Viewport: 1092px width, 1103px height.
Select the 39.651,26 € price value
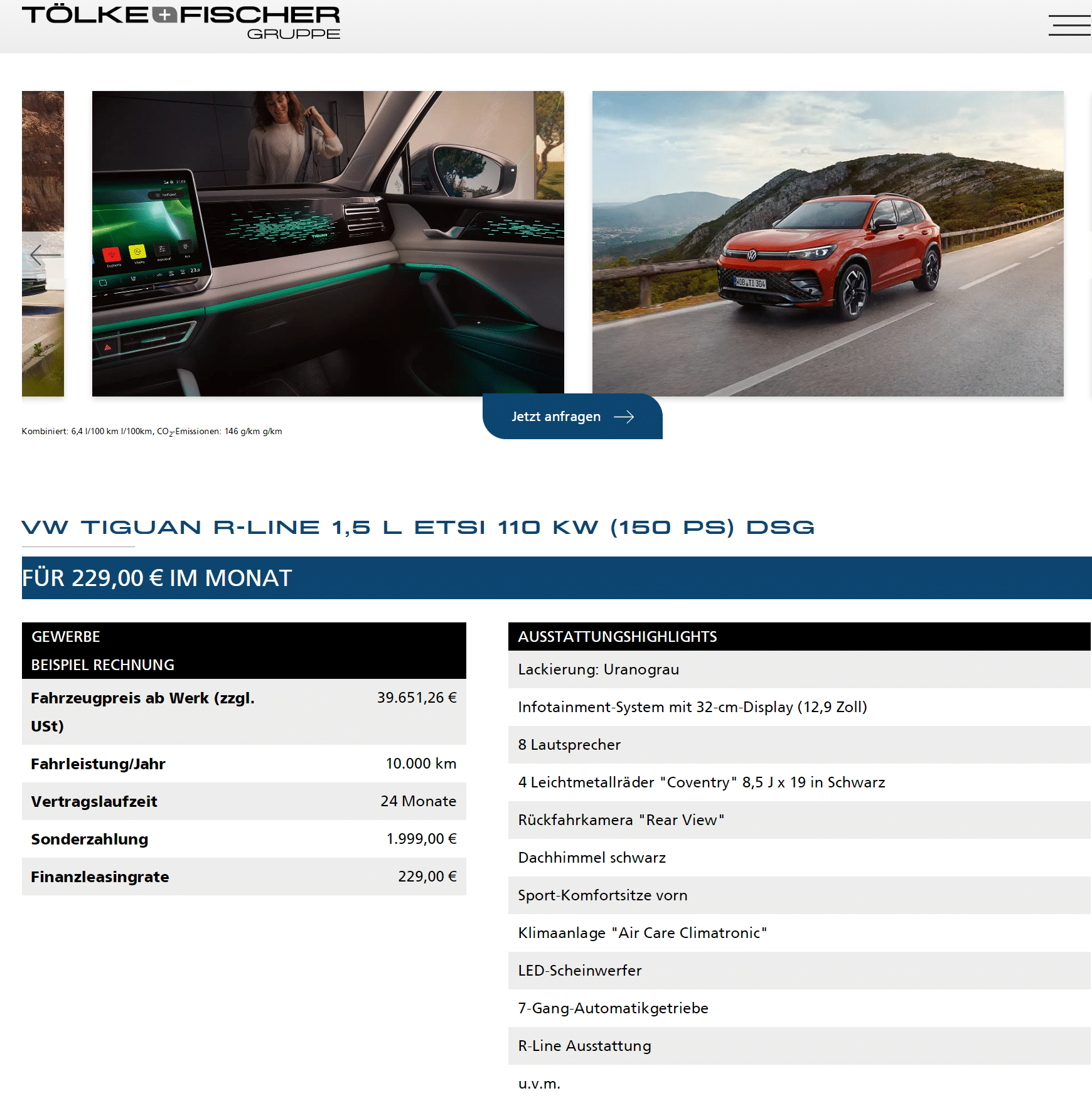[417, 698]
